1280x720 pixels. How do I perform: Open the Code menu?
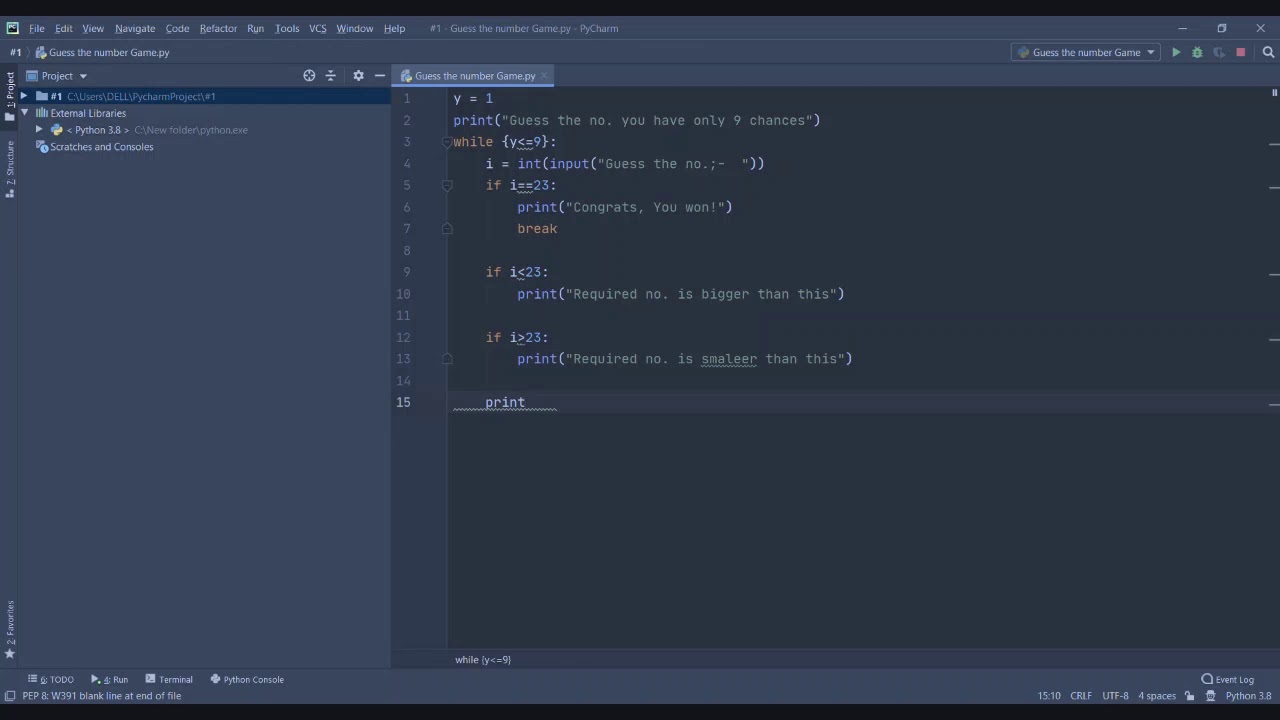click(x=177, y=28)
